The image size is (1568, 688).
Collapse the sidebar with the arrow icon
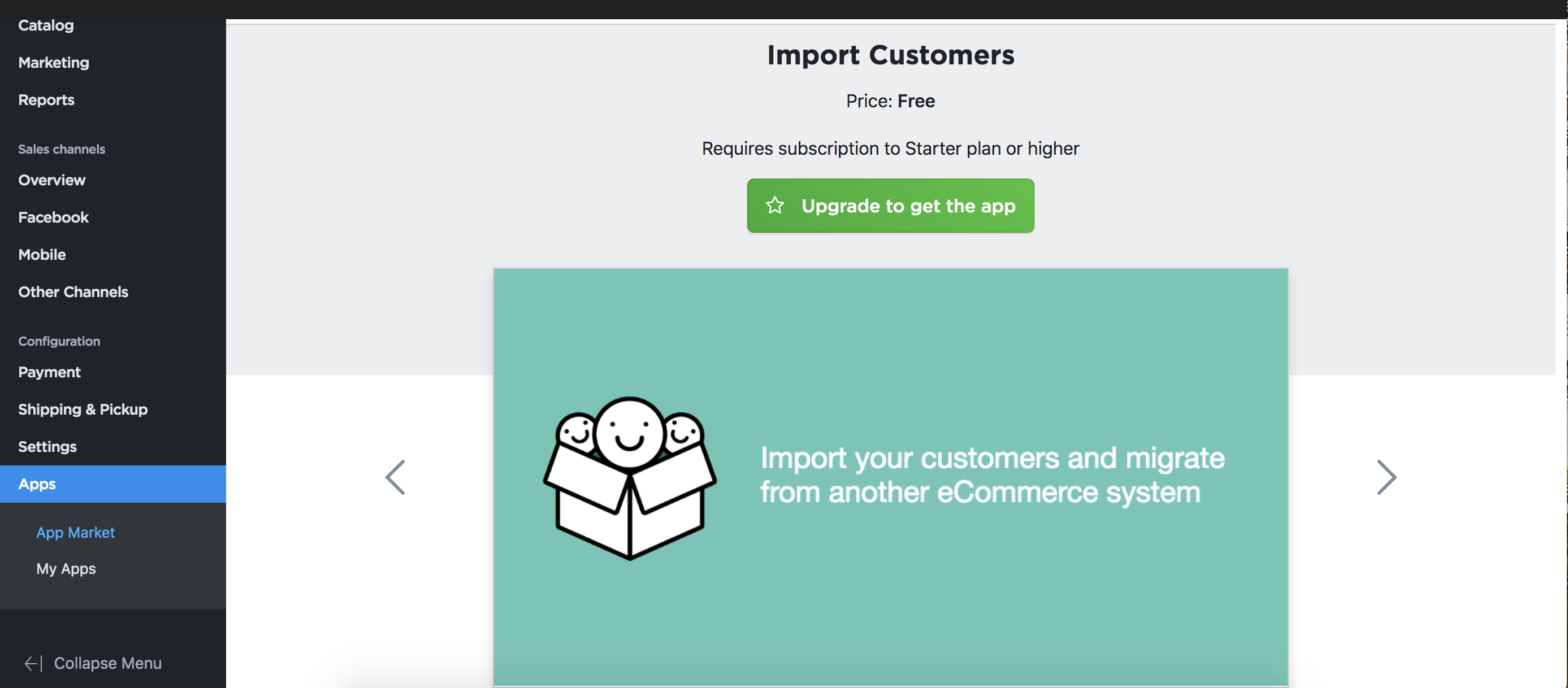click(33, 663)
